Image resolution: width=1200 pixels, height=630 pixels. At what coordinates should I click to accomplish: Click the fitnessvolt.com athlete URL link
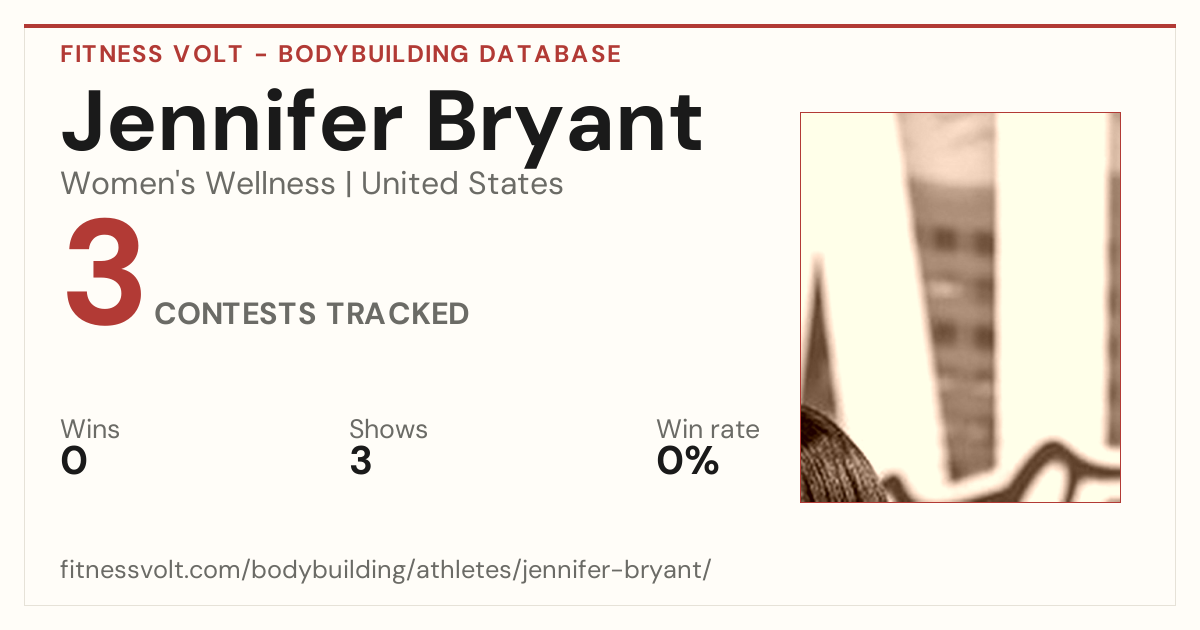pos(386,570)
